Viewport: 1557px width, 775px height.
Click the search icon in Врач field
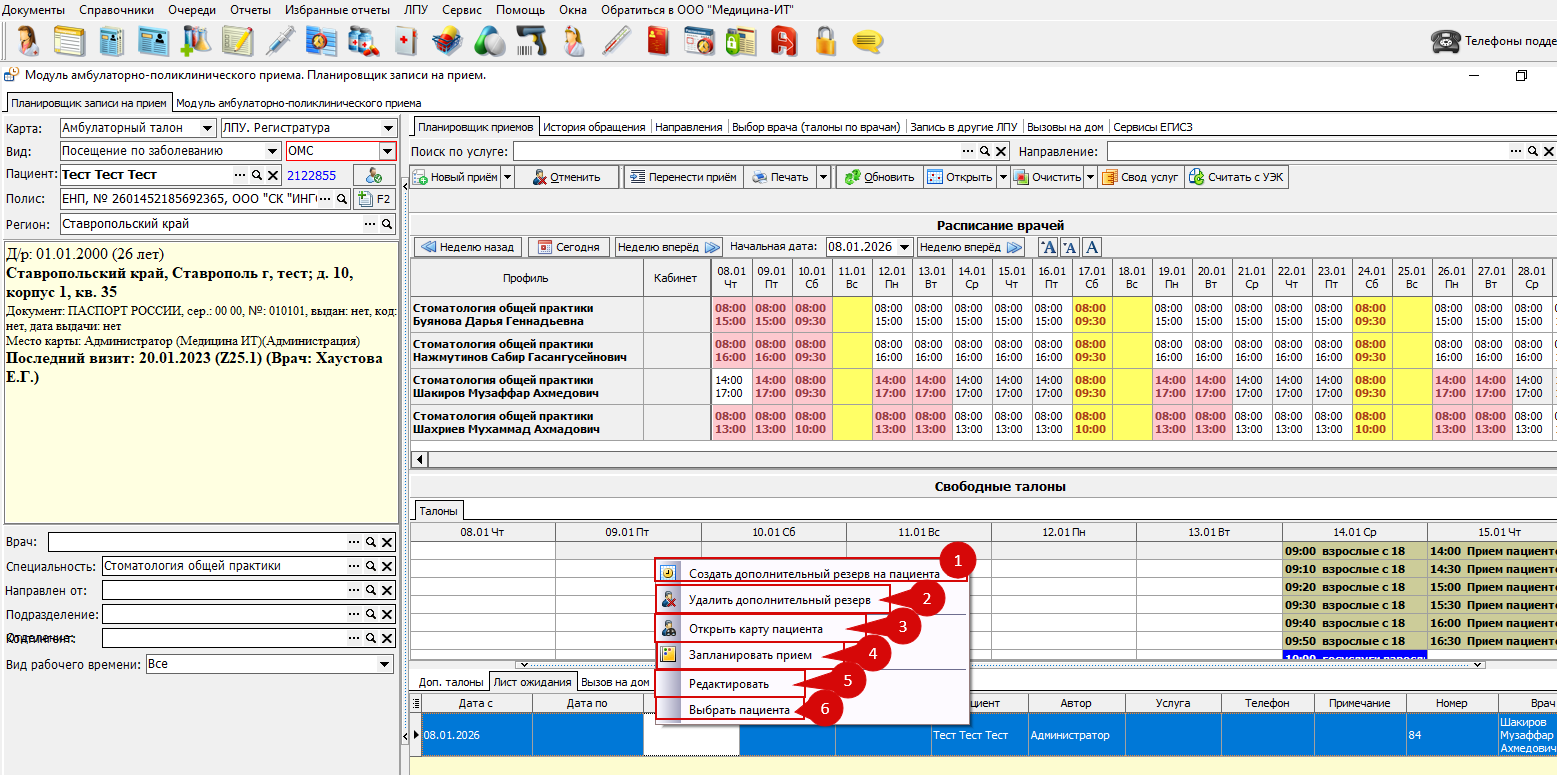370,542
